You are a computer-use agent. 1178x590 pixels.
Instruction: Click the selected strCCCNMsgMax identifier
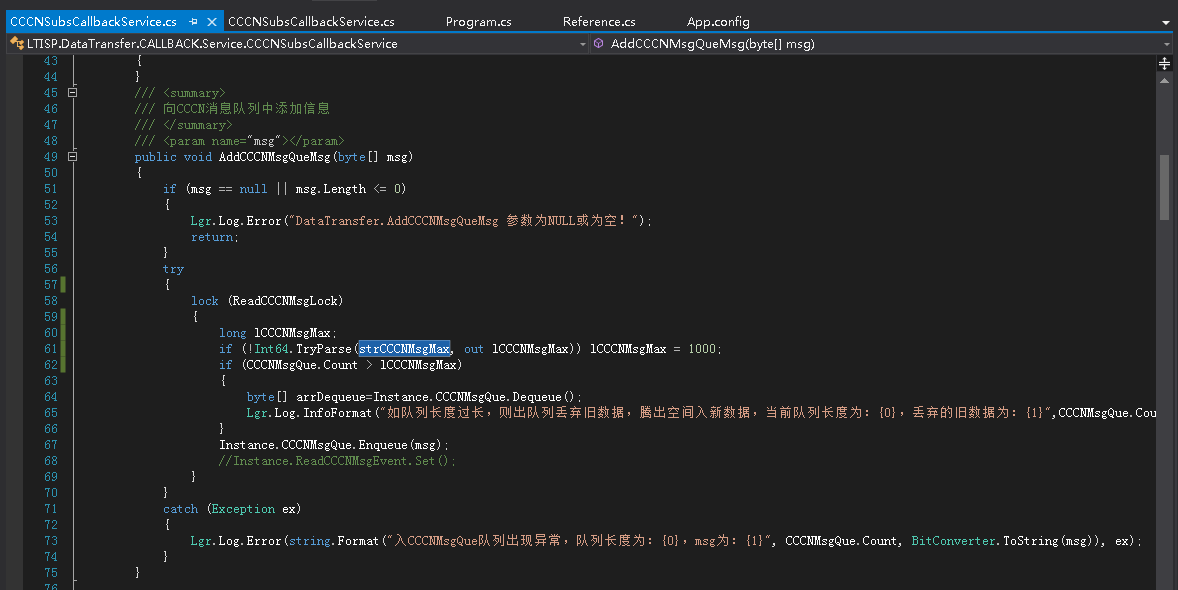[404, 349]
